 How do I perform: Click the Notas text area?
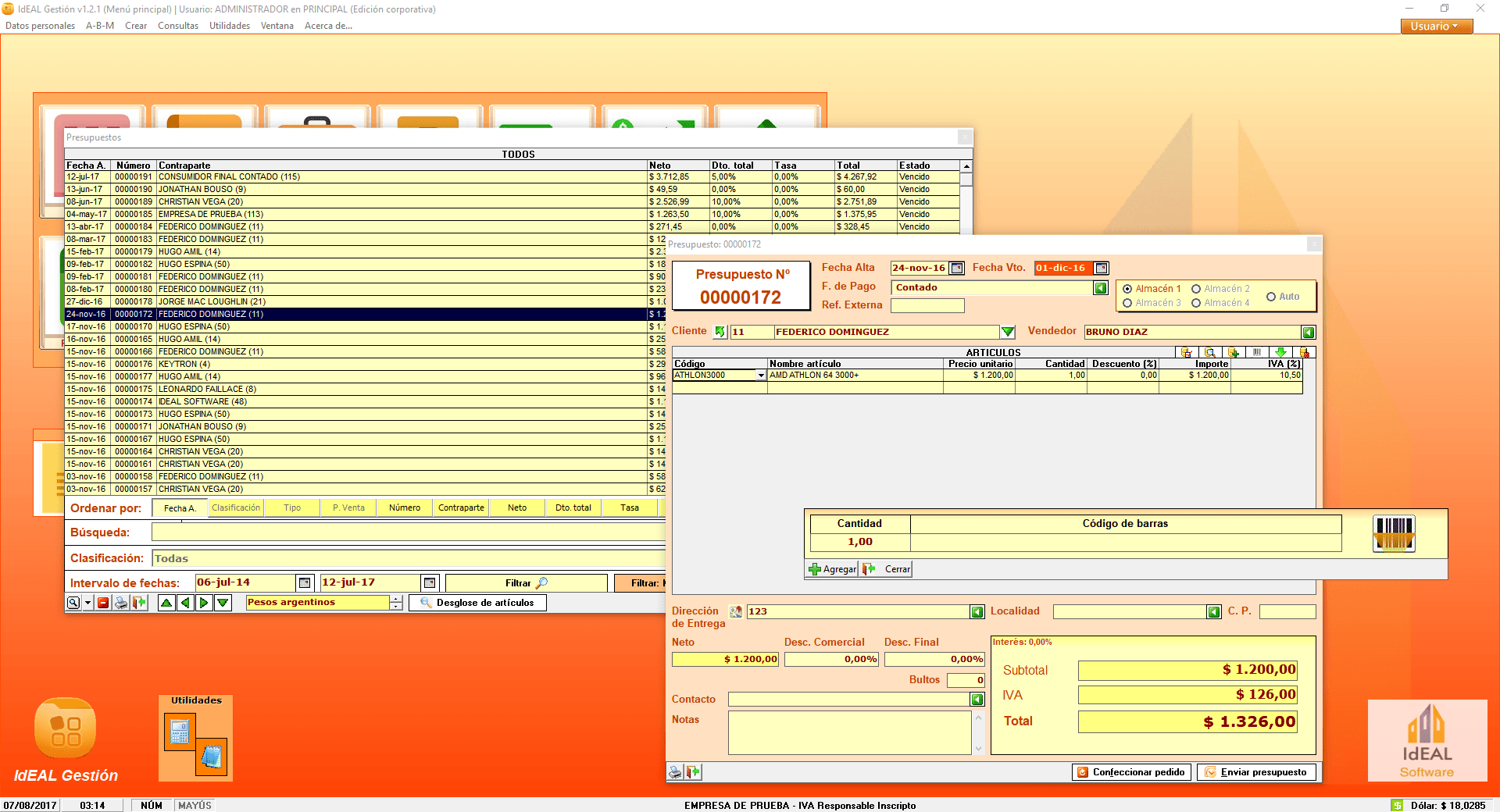[x=850, y=732]
